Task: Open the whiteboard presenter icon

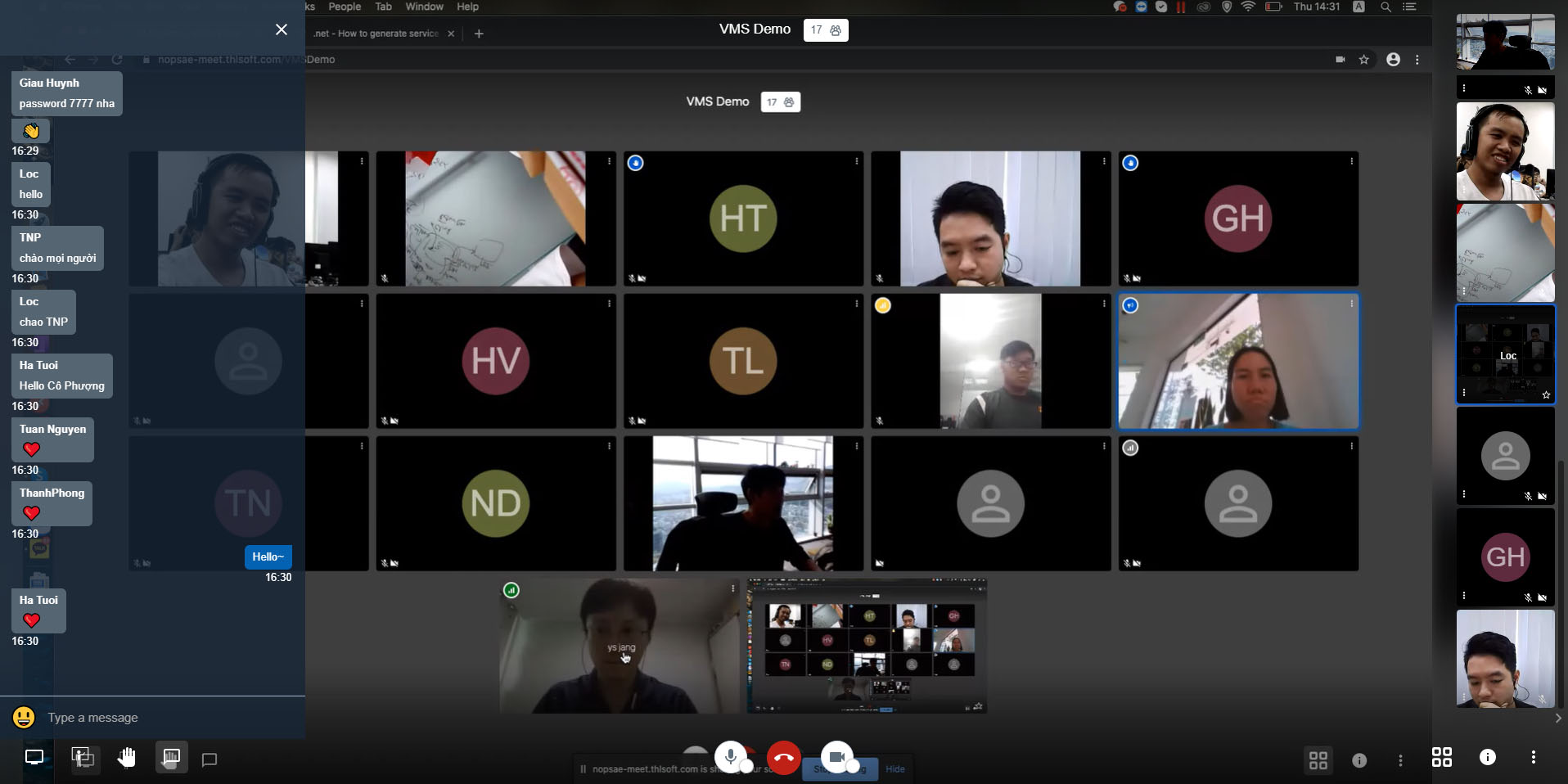Action: [x=171, y=758]
